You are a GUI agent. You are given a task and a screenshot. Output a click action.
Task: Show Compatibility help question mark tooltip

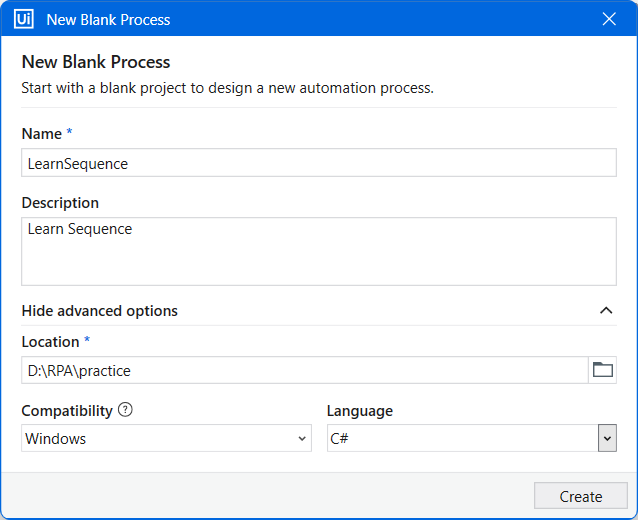125,410
